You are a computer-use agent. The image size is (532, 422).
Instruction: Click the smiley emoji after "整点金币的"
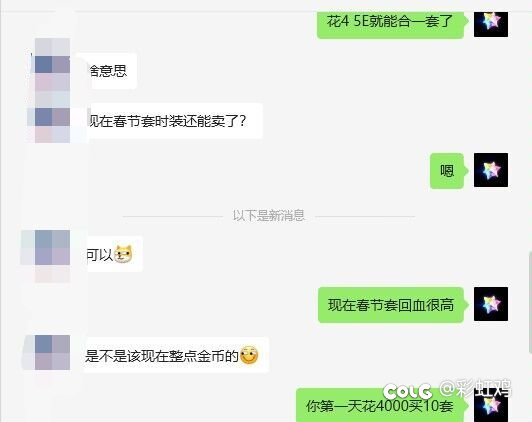[x=249, y=355]
